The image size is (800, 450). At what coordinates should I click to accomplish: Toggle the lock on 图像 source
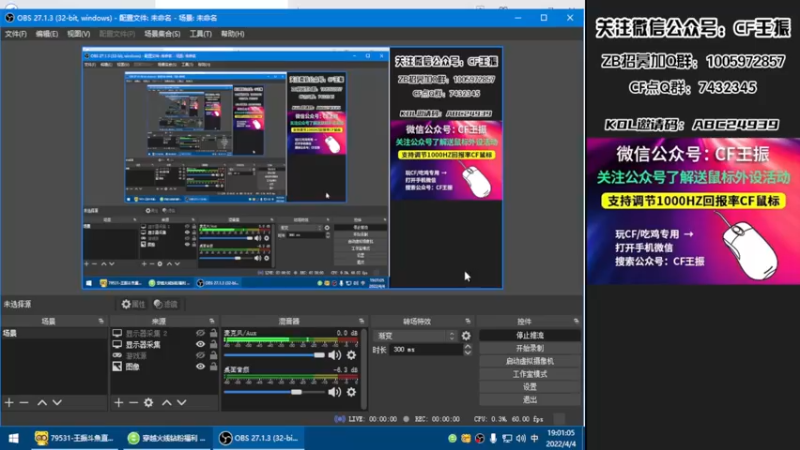213,366
